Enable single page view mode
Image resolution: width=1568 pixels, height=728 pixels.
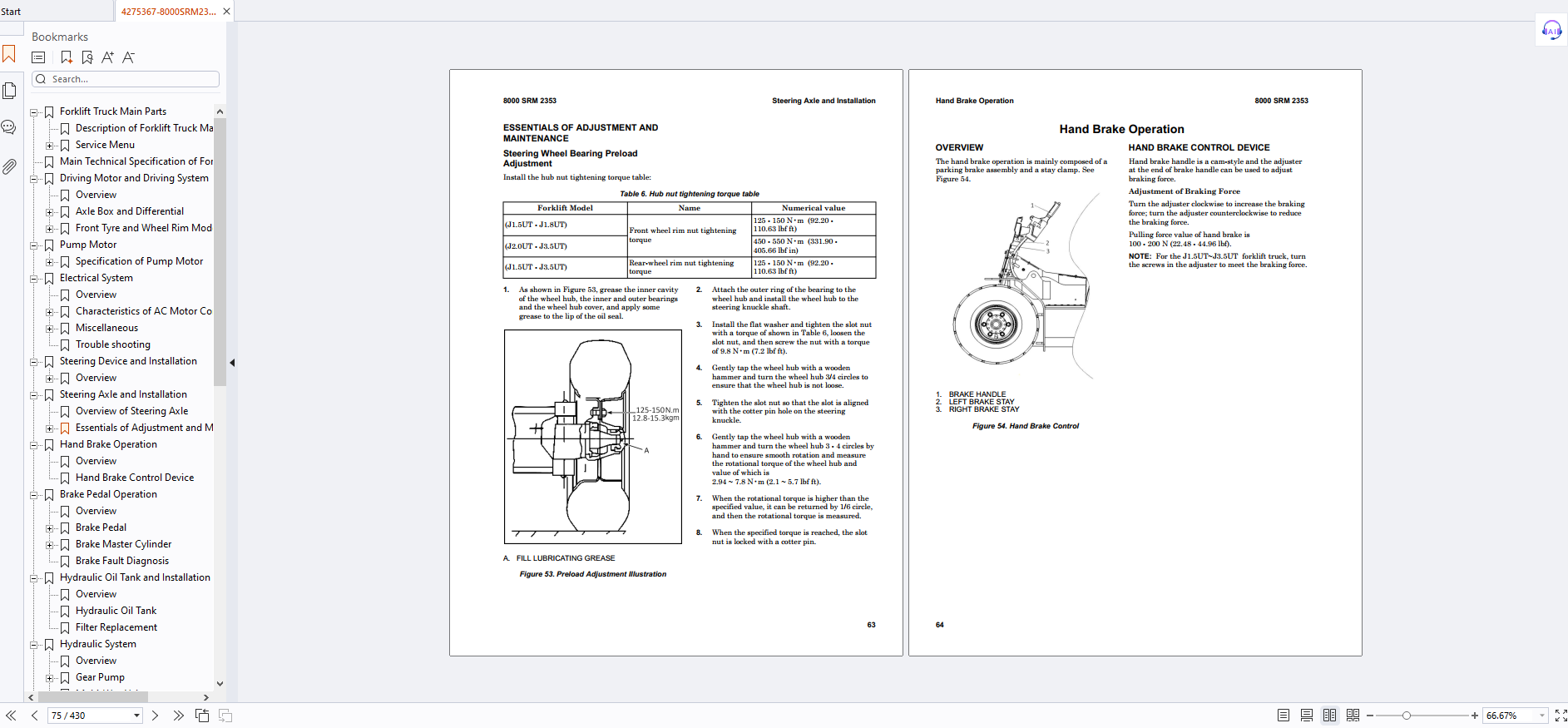click(1284, 716)
